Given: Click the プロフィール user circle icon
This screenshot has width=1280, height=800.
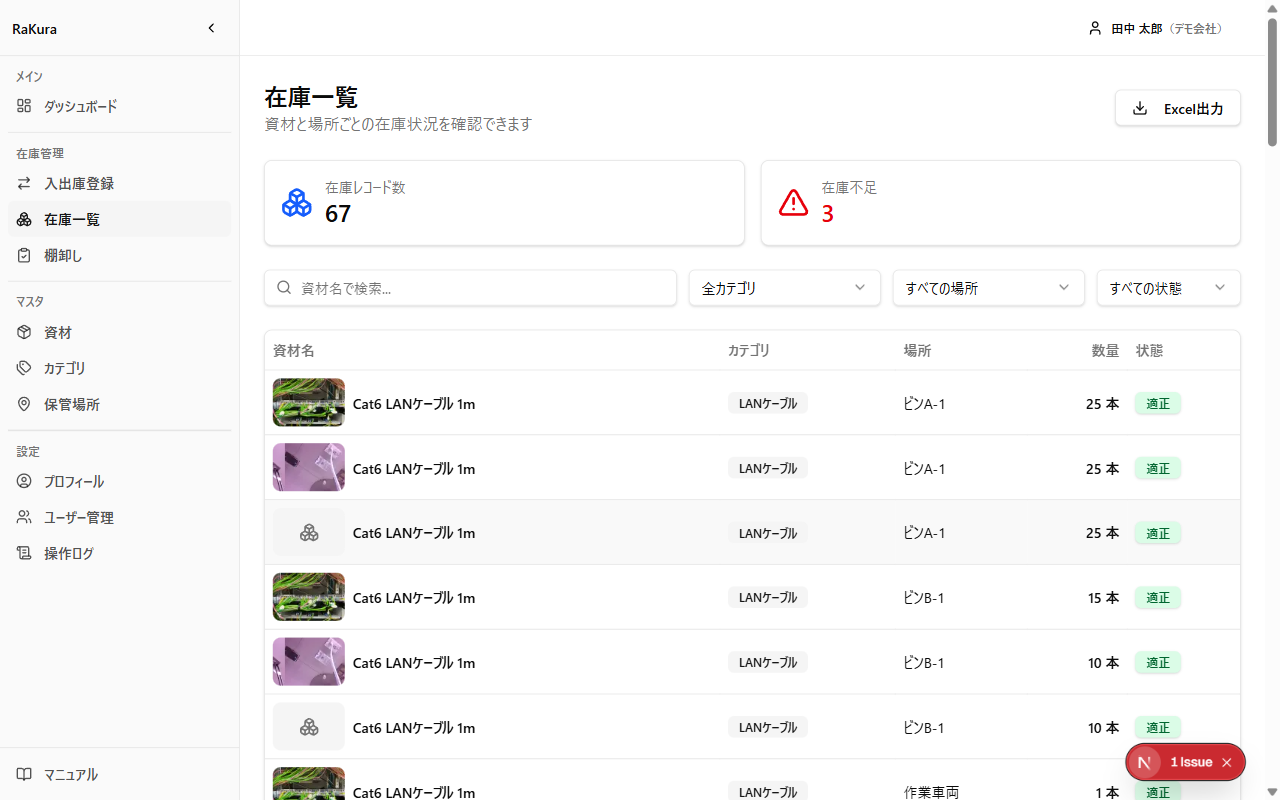Looking at the screenshot, I should point(24,482).
